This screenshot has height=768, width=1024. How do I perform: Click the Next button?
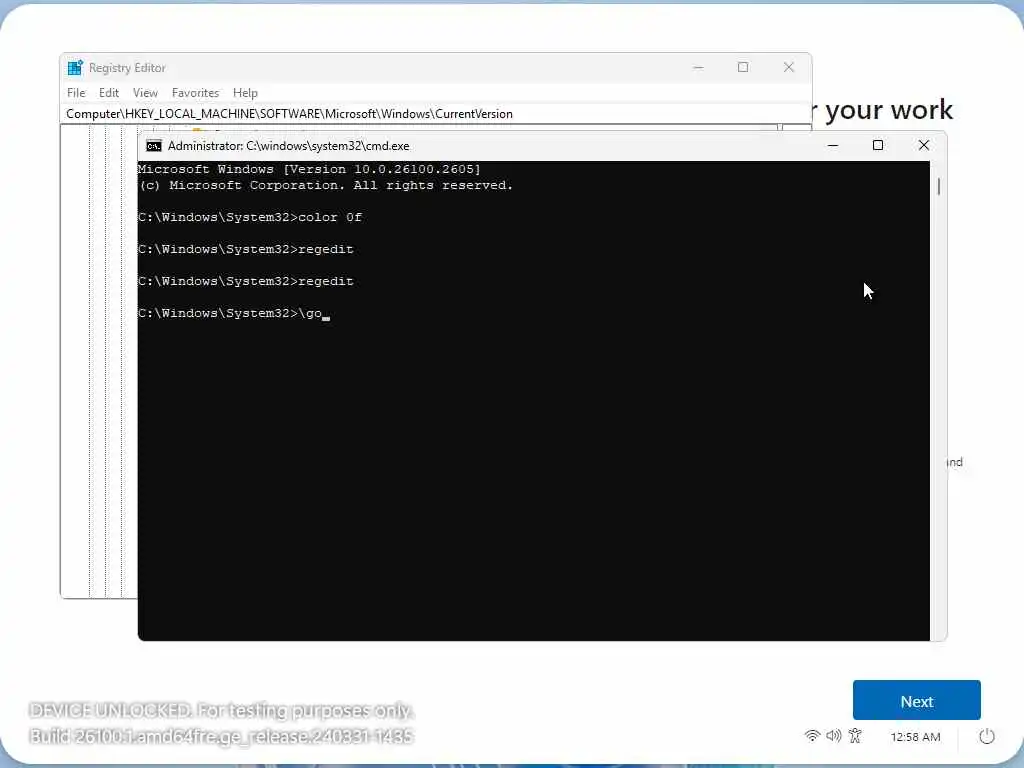916,701
